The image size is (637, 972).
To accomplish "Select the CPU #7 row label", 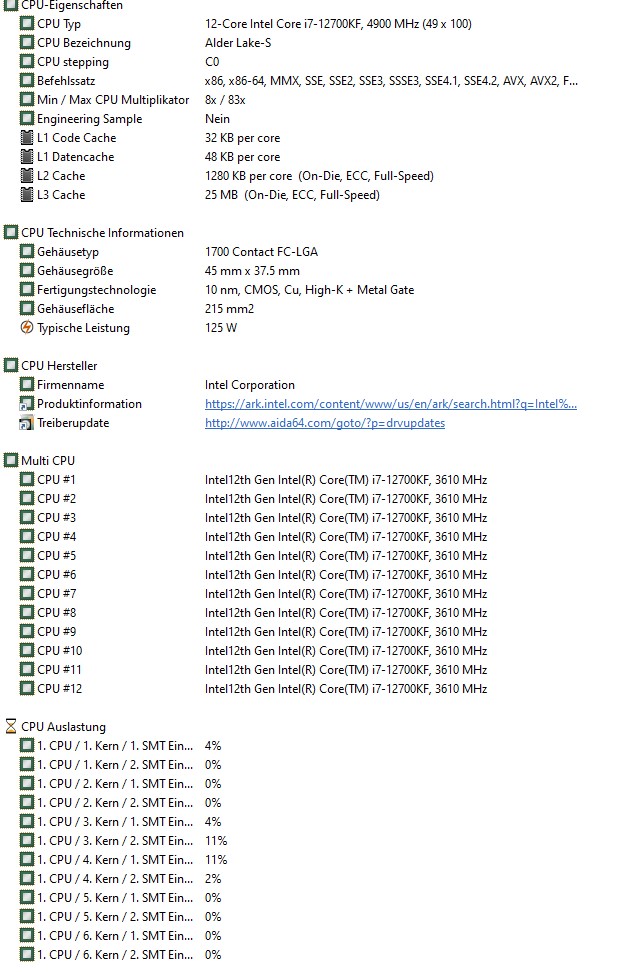I will [x=56, y=593].
